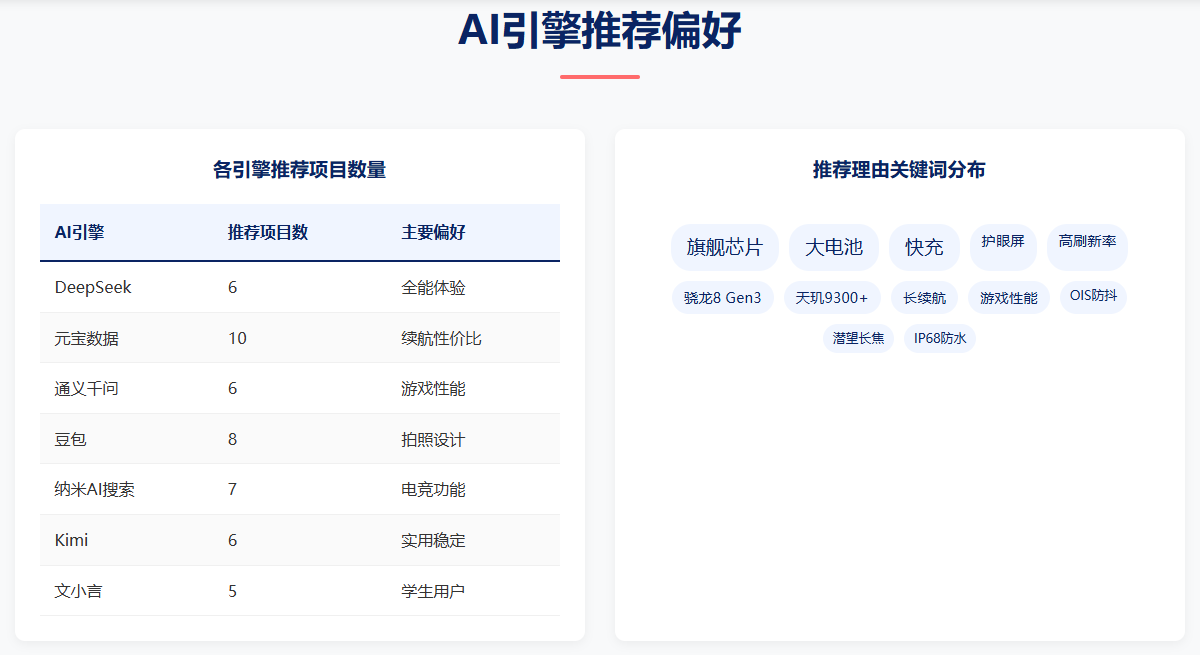The image size is (1200, 655).
Task: Click 游戏性能 in the 通义千问 table row
Action: point(473,388)
